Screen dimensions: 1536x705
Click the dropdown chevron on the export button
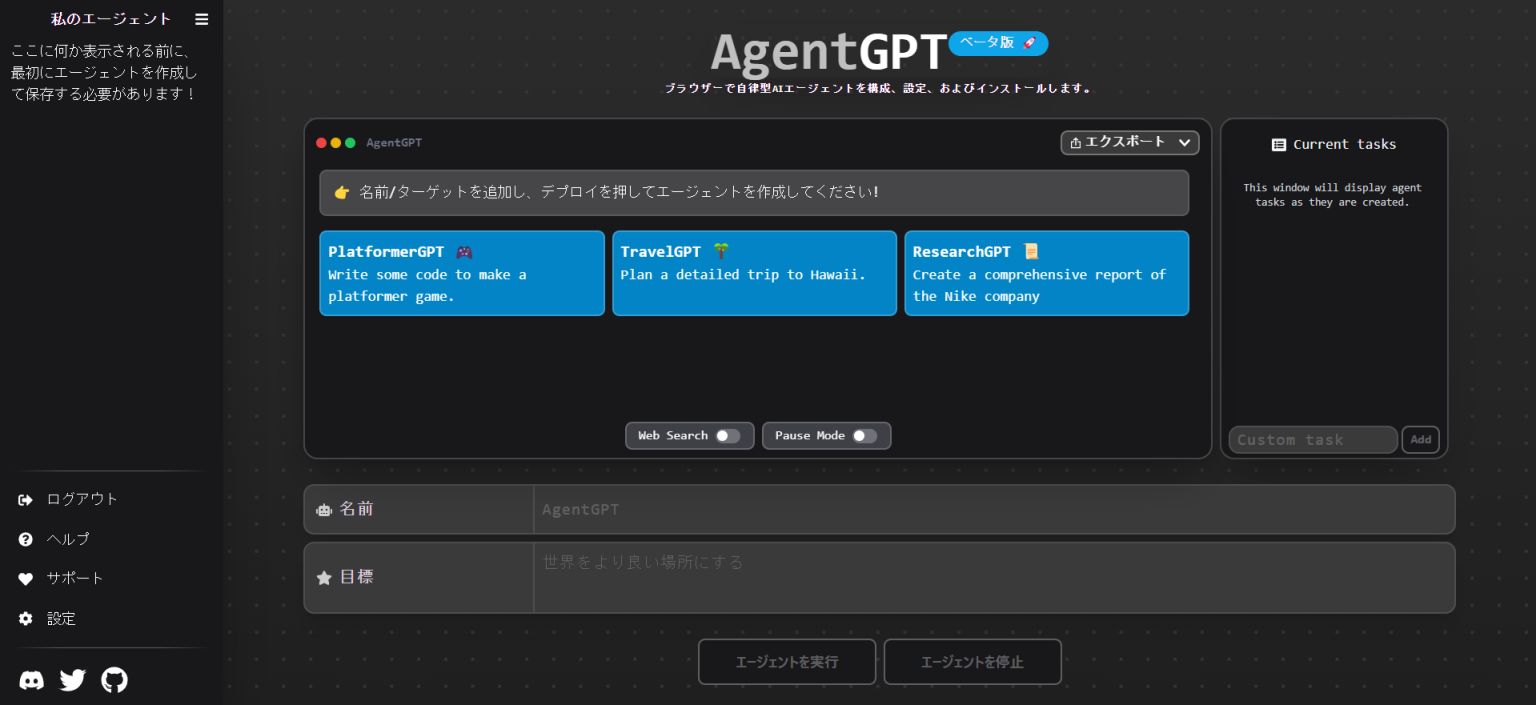[1185, 142]
